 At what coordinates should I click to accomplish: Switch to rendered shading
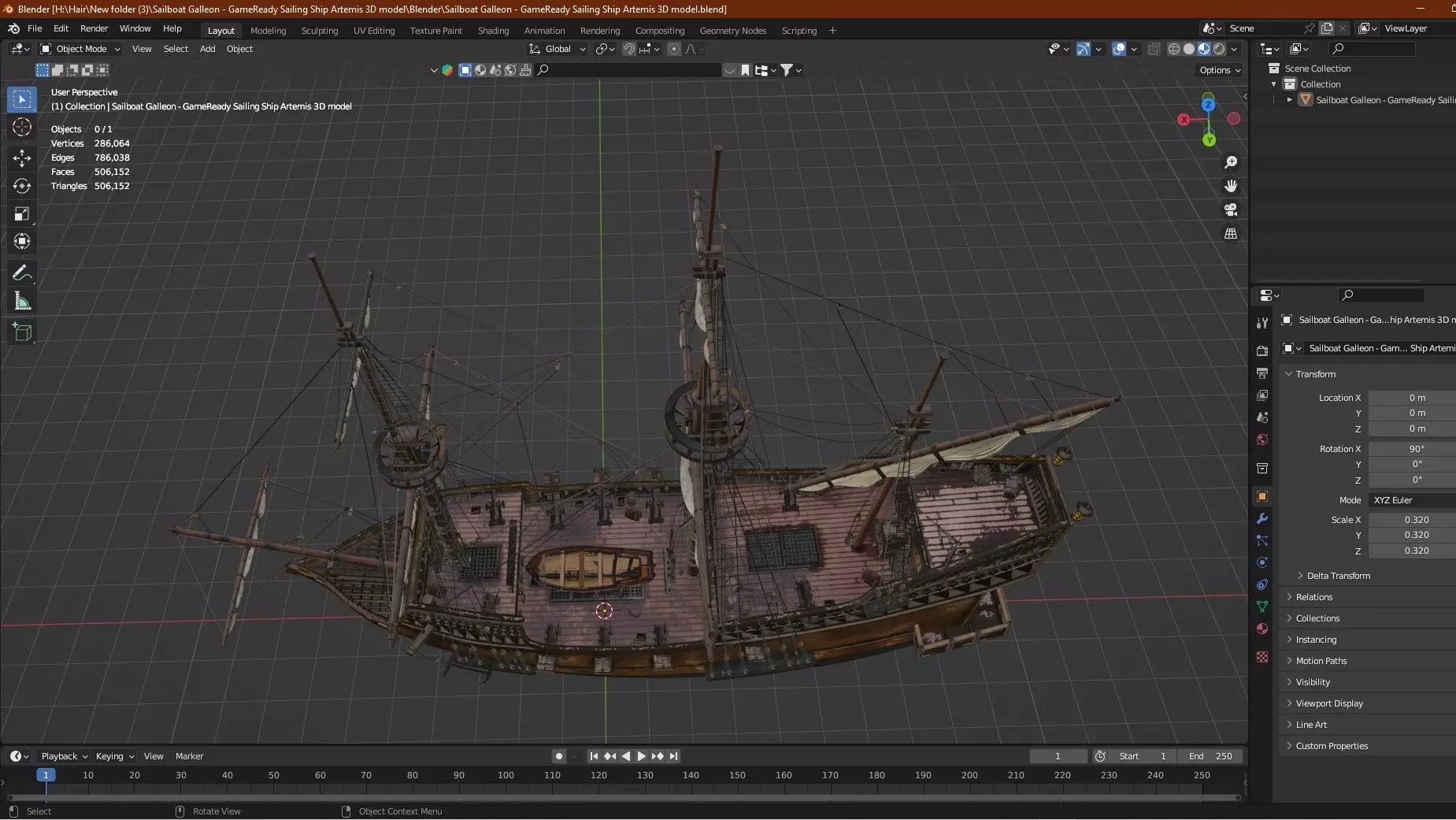click(1219, 49)
